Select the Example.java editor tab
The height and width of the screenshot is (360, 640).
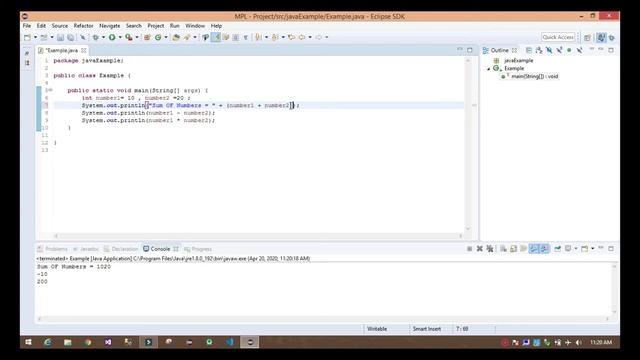tap(61, 50)
